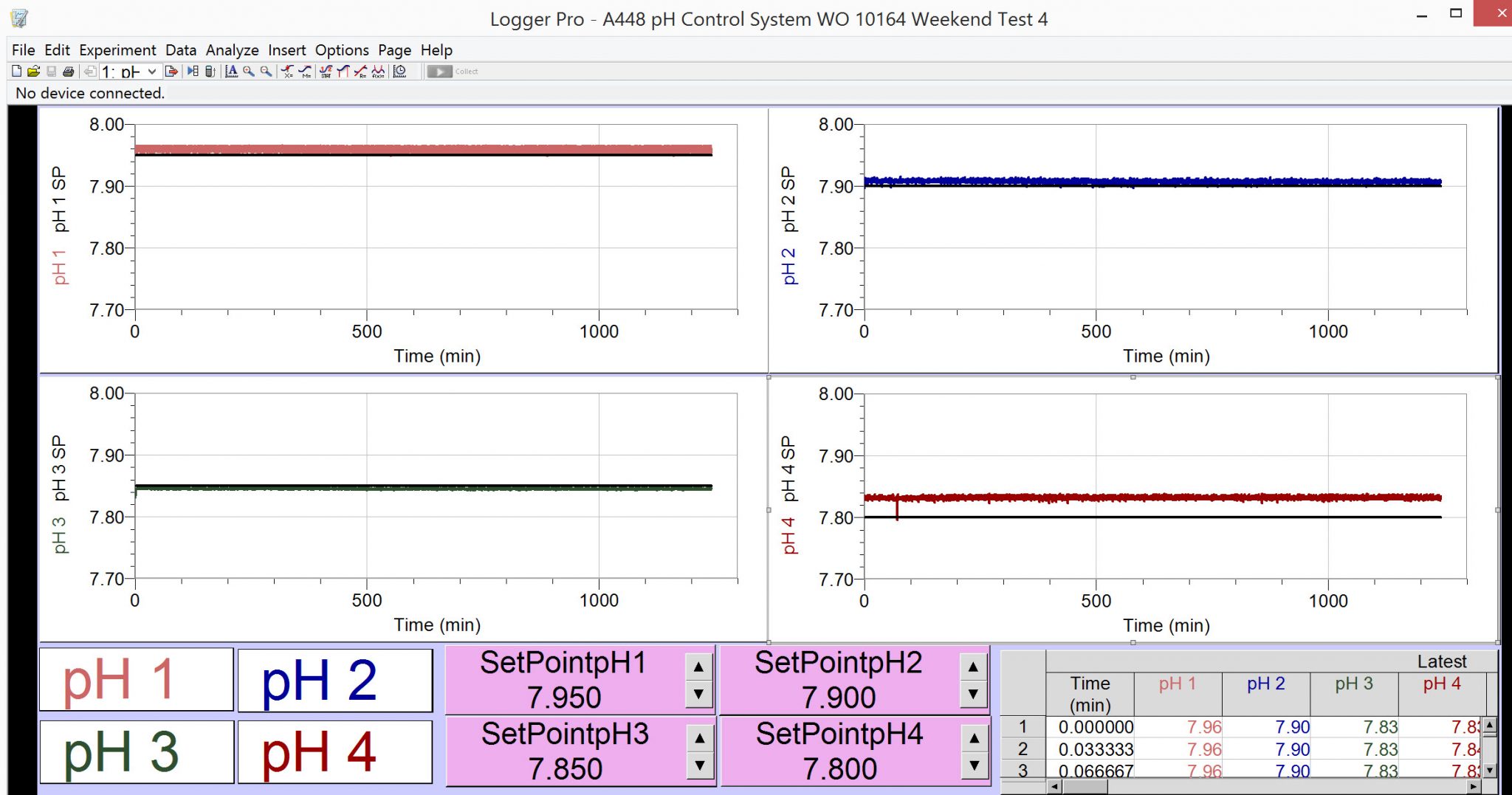The image size is (1512, 795).
Task: Increase SetPointpH4 with up arrow
Action: [x=974, y=738]
